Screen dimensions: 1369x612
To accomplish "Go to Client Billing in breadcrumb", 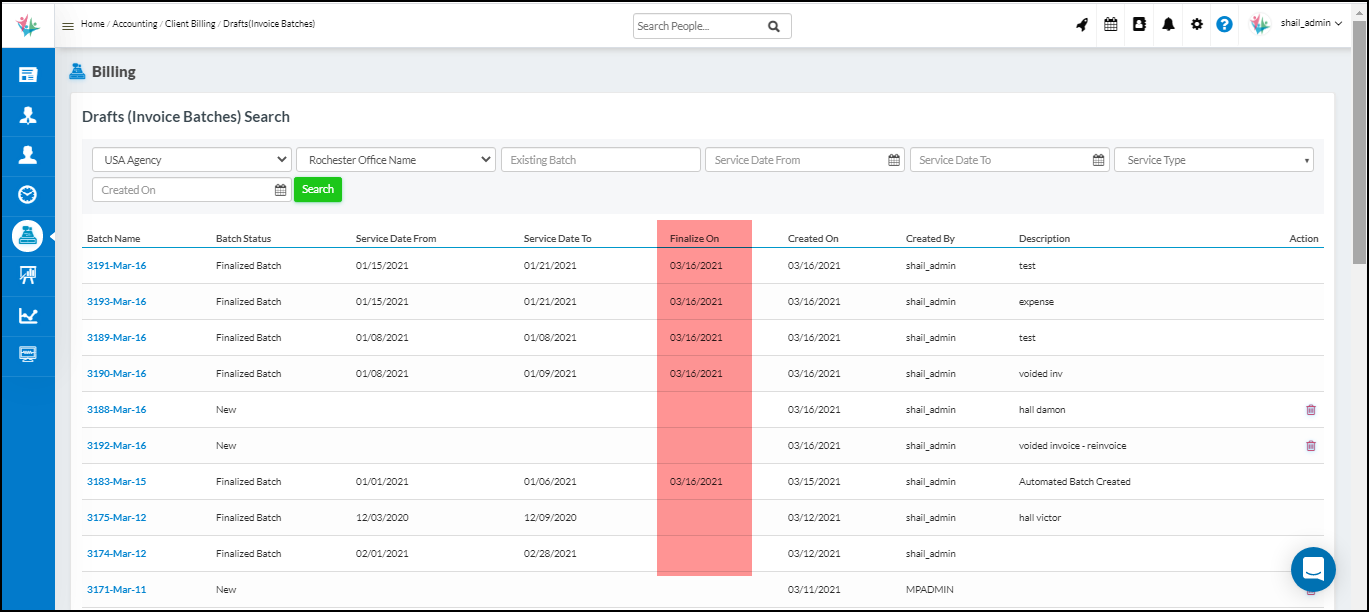I will tap(190, 24).
